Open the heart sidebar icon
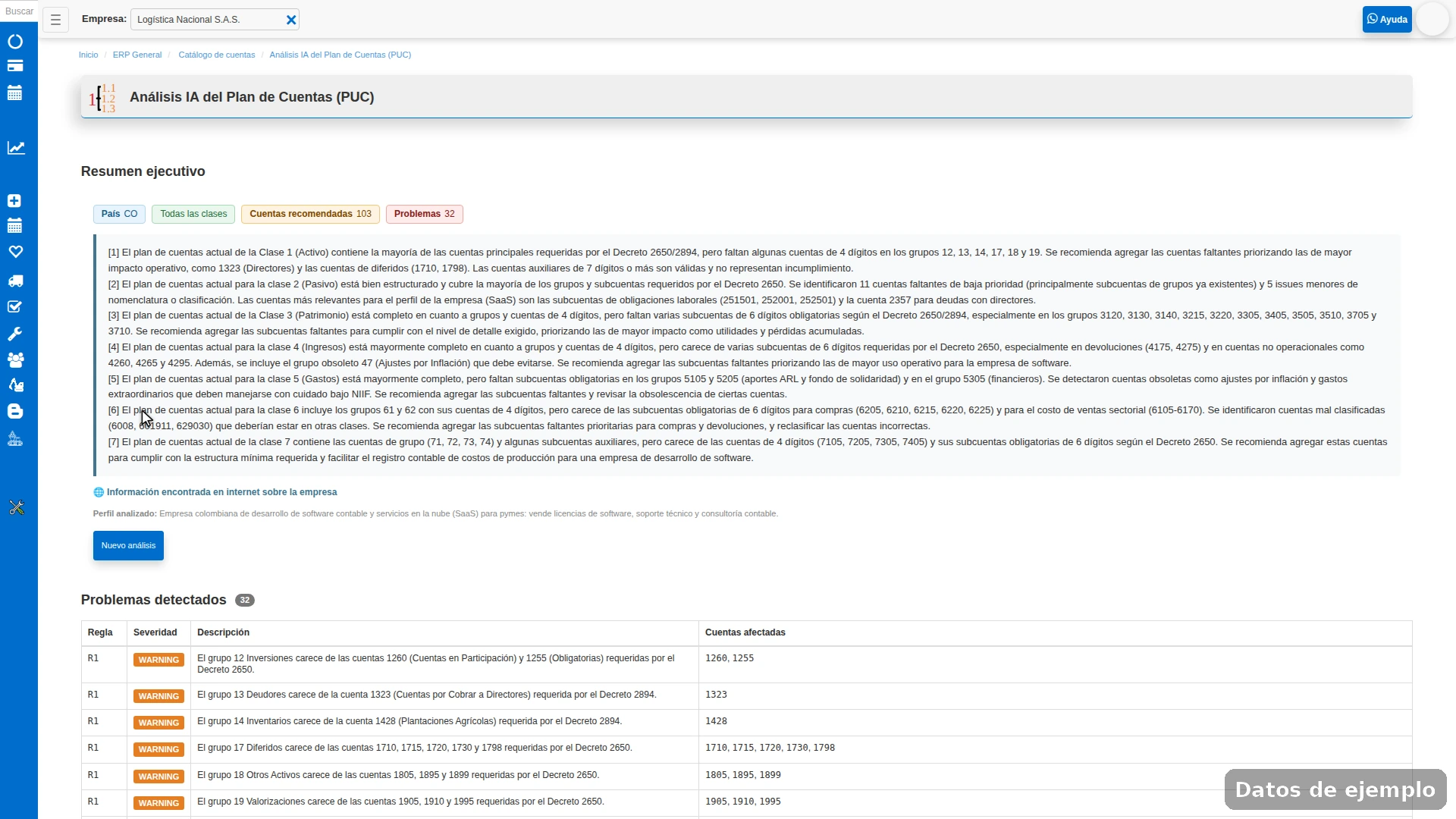1456x819 pixels. 15,252
